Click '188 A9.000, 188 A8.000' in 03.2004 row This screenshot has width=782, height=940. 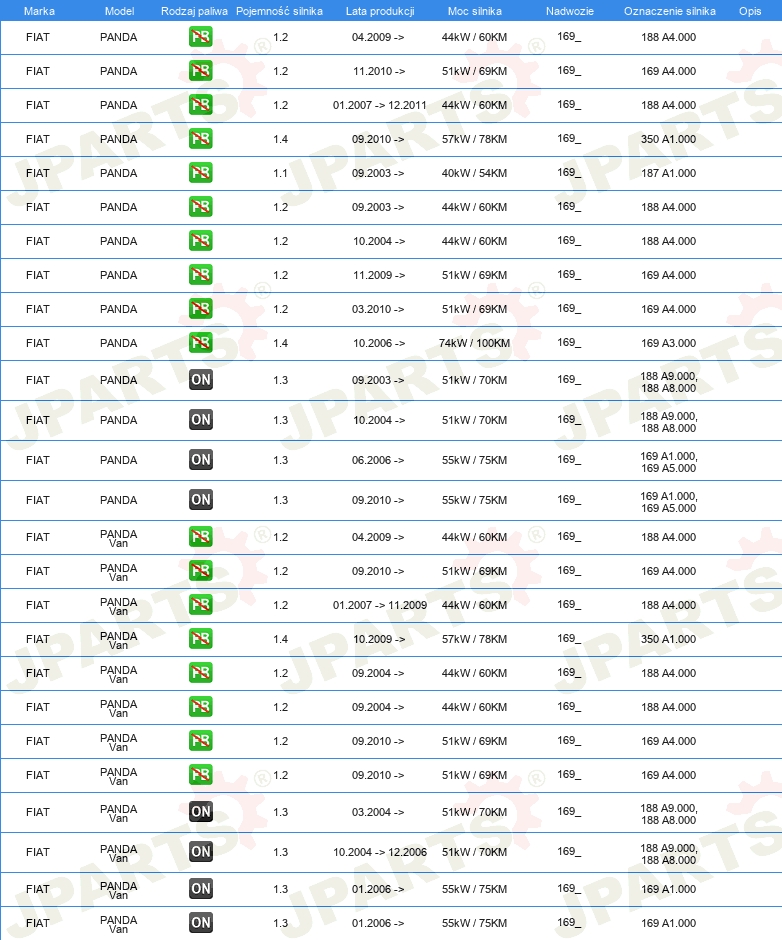[669, 814]
